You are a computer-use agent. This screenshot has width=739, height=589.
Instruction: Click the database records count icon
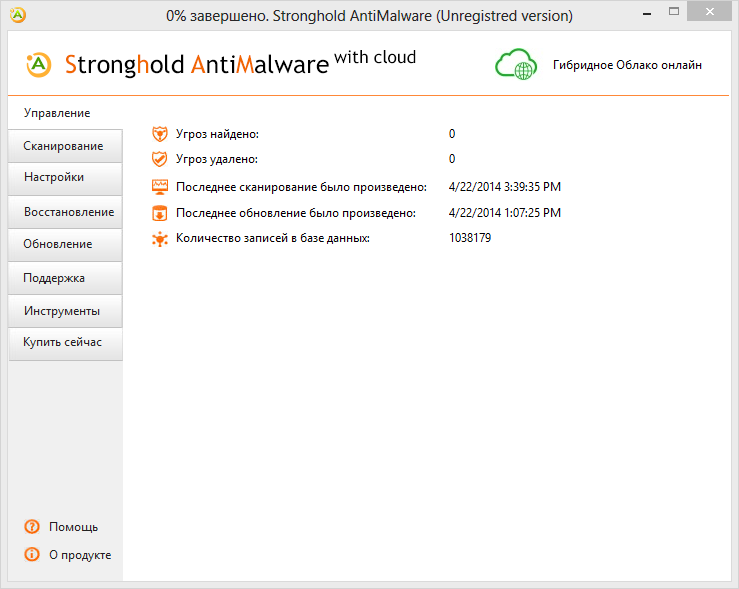tap(159, 238)
